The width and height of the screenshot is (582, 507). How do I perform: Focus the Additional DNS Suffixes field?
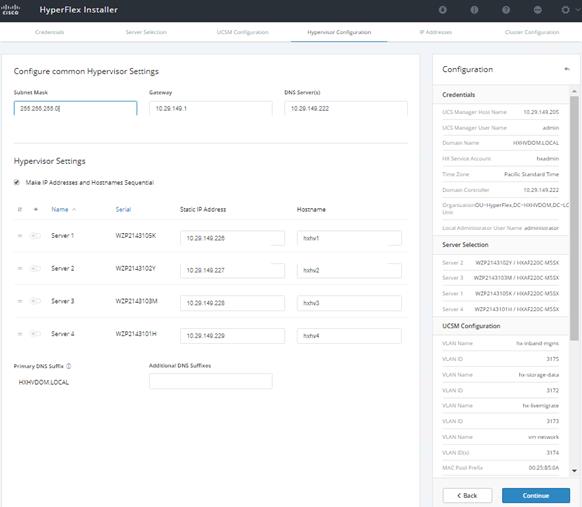pos(211,381)
